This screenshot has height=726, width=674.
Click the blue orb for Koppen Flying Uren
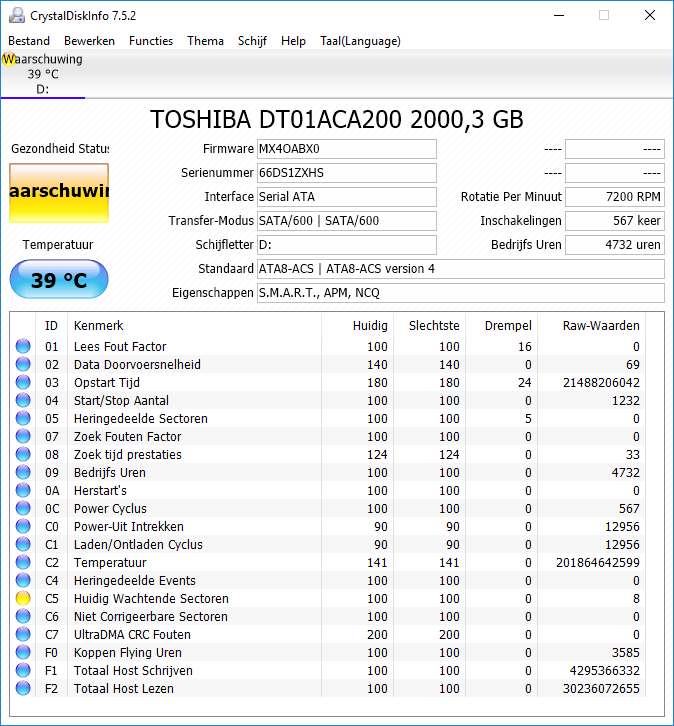(23, 652)
